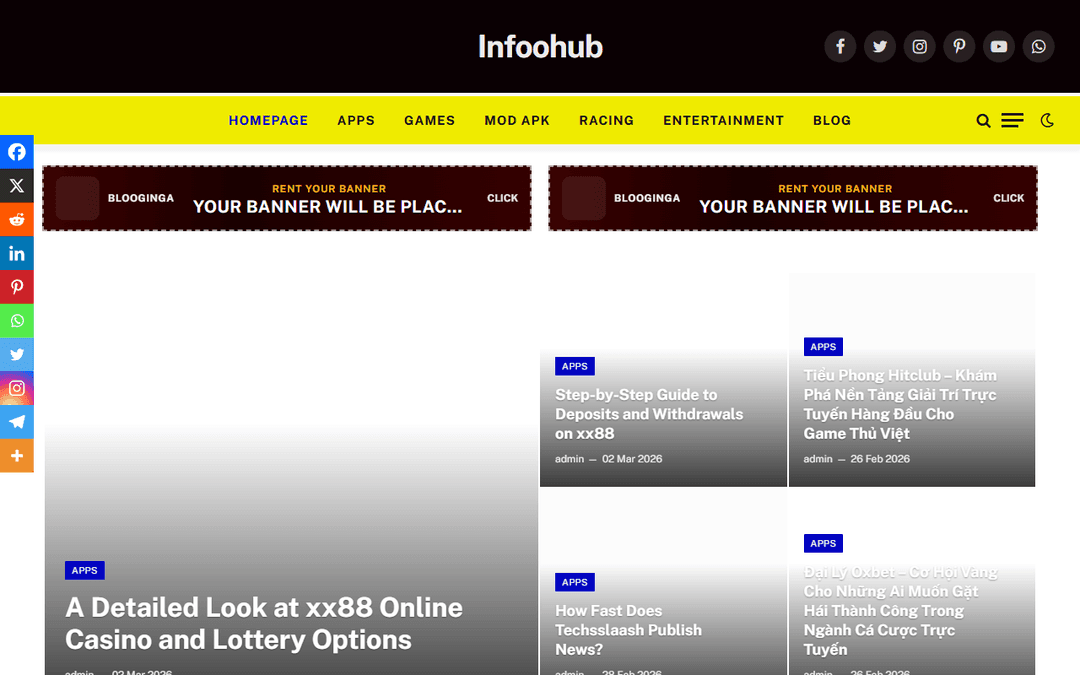Click APPS tag on Đại Lý Oxbet article
The height and width of the screenshot is (675, 1080).
pos(823,543)
